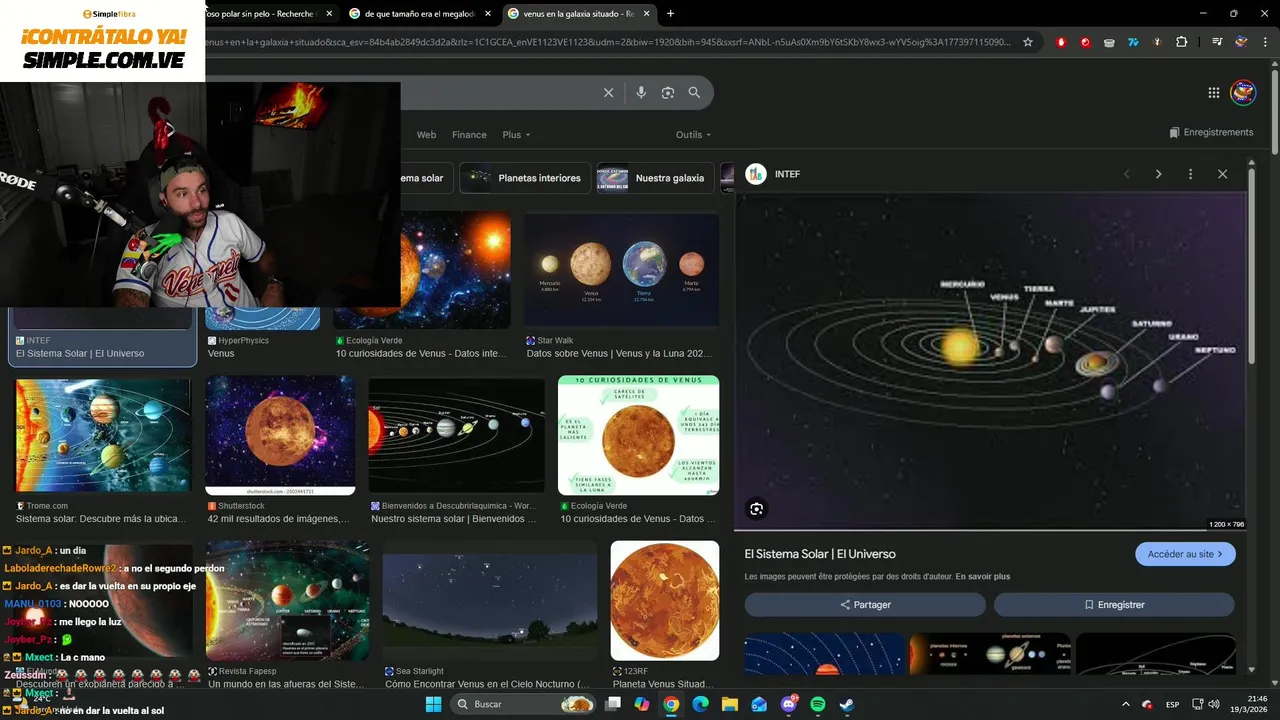Select the Nuestra galaxia filter chip
Screen dimensions: 1280x720
pyautogui.click(x=655, y=178)
